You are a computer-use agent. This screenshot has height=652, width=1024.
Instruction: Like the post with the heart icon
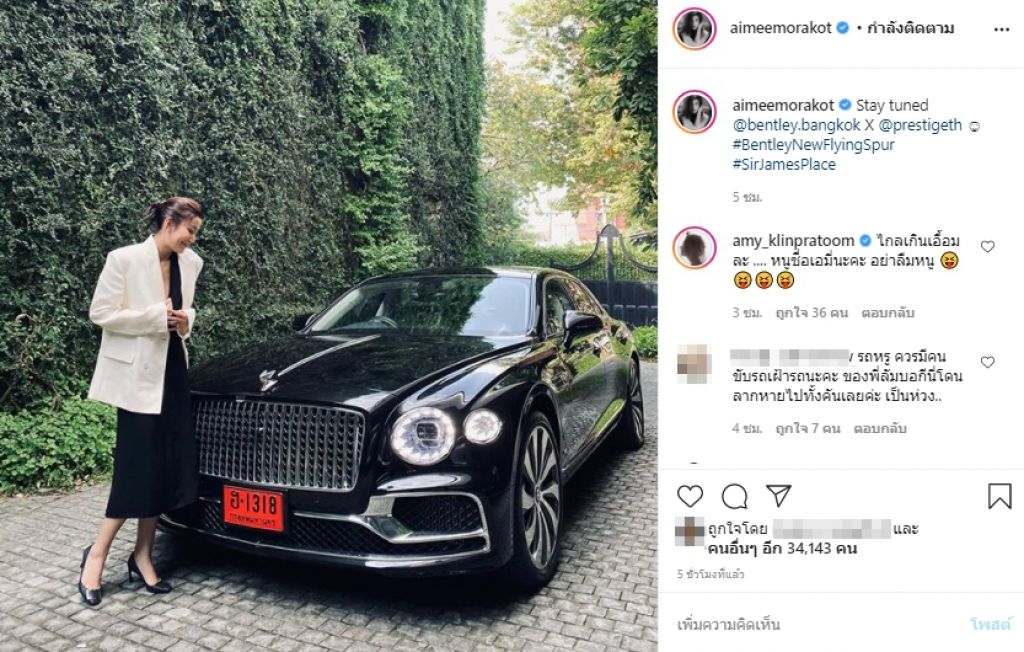(x=690, y=497)
